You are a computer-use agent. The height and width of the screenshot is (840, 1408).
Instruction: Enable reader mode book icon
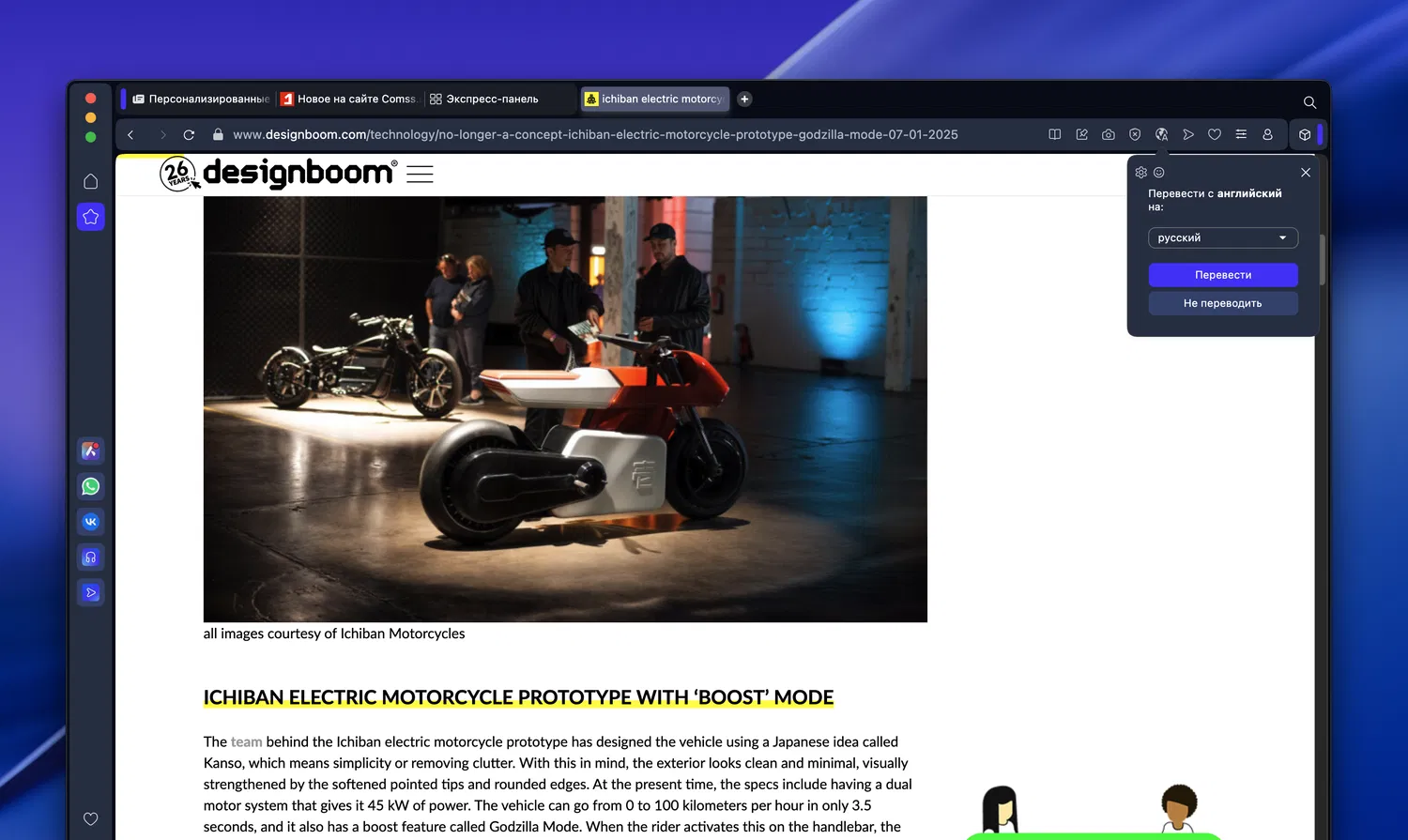tap(1055, 135)
